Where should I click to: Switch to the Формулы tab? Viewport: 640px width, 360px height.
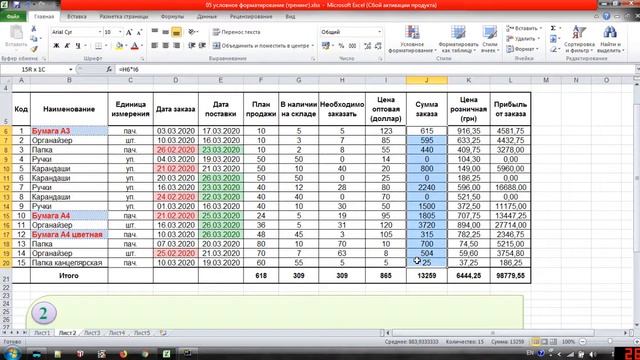click(172, 17)
